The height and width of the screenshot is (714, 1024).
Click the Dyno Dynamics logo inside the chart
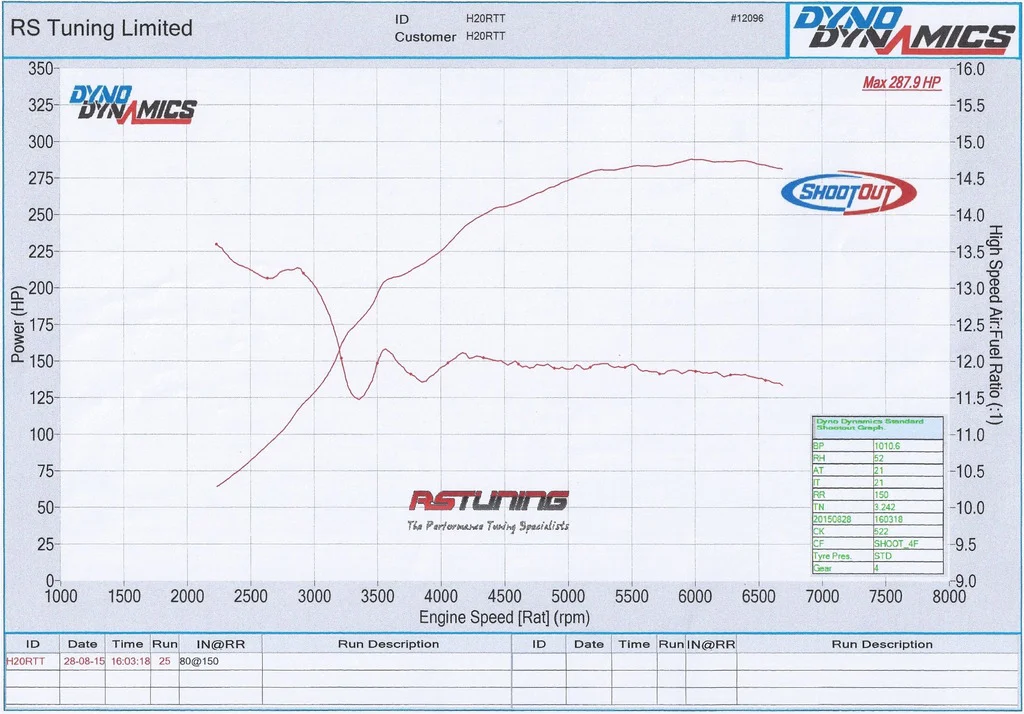[x=133, y=105]
